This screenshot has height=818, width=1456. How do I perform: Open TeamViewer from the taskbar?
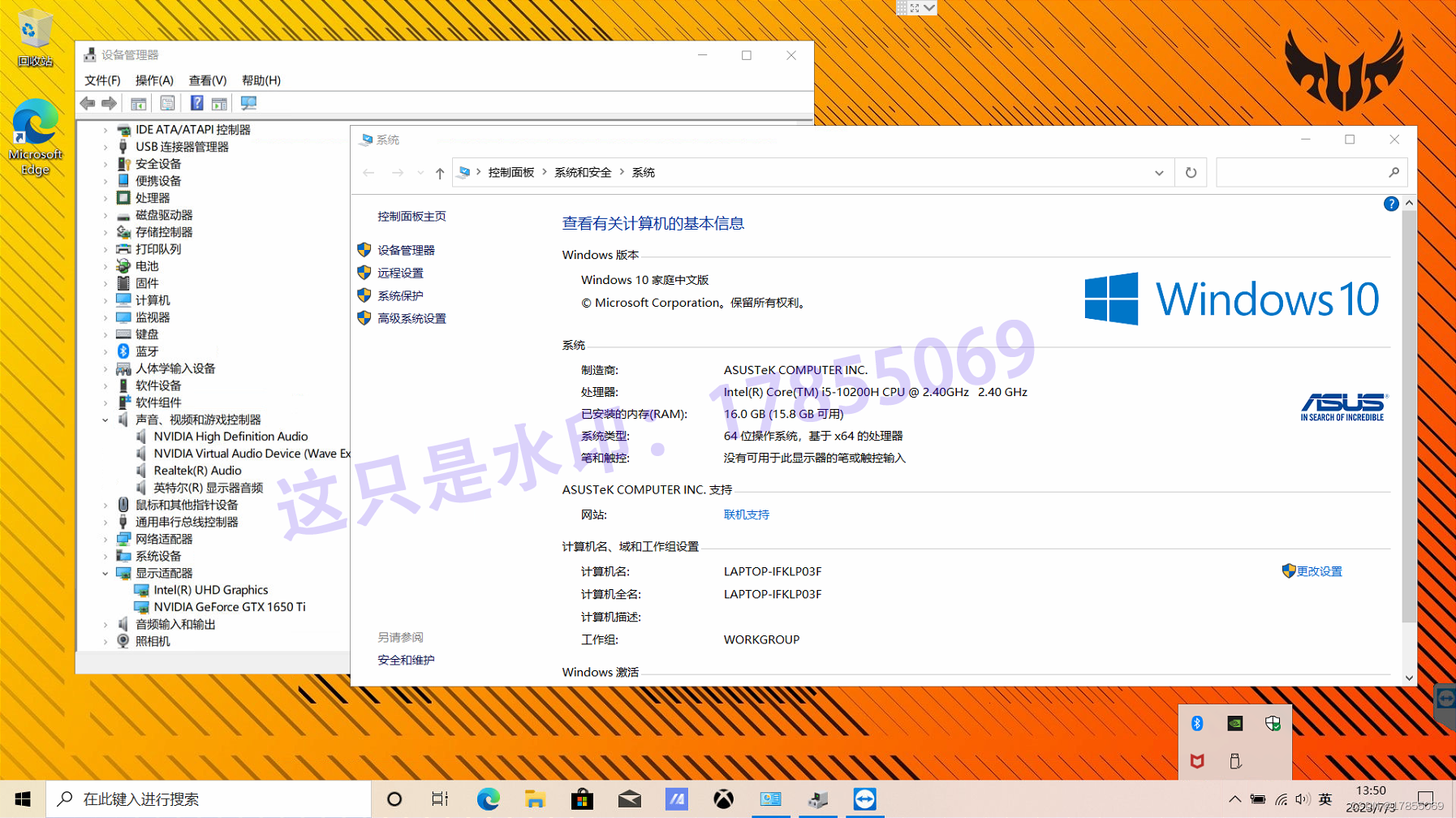[864, 799]
